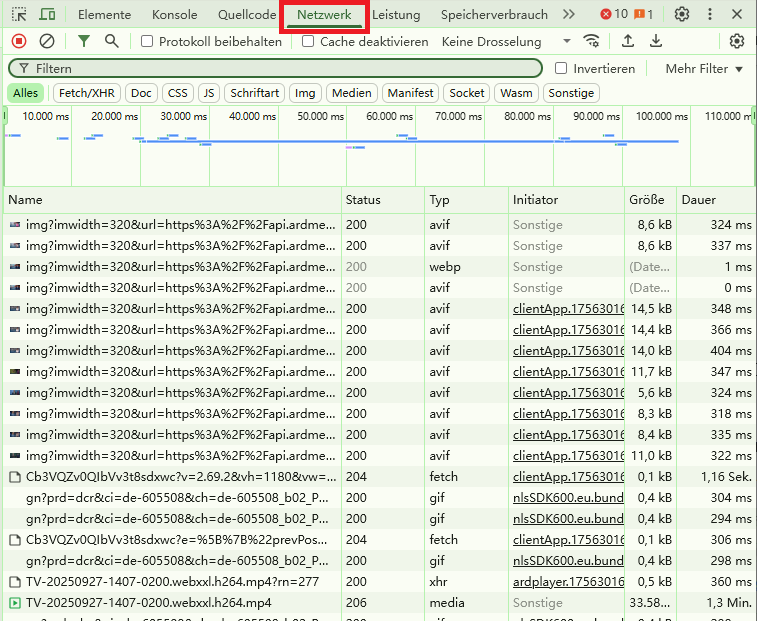
Task: Click the Filtern text input field
Action: (280, 69)
